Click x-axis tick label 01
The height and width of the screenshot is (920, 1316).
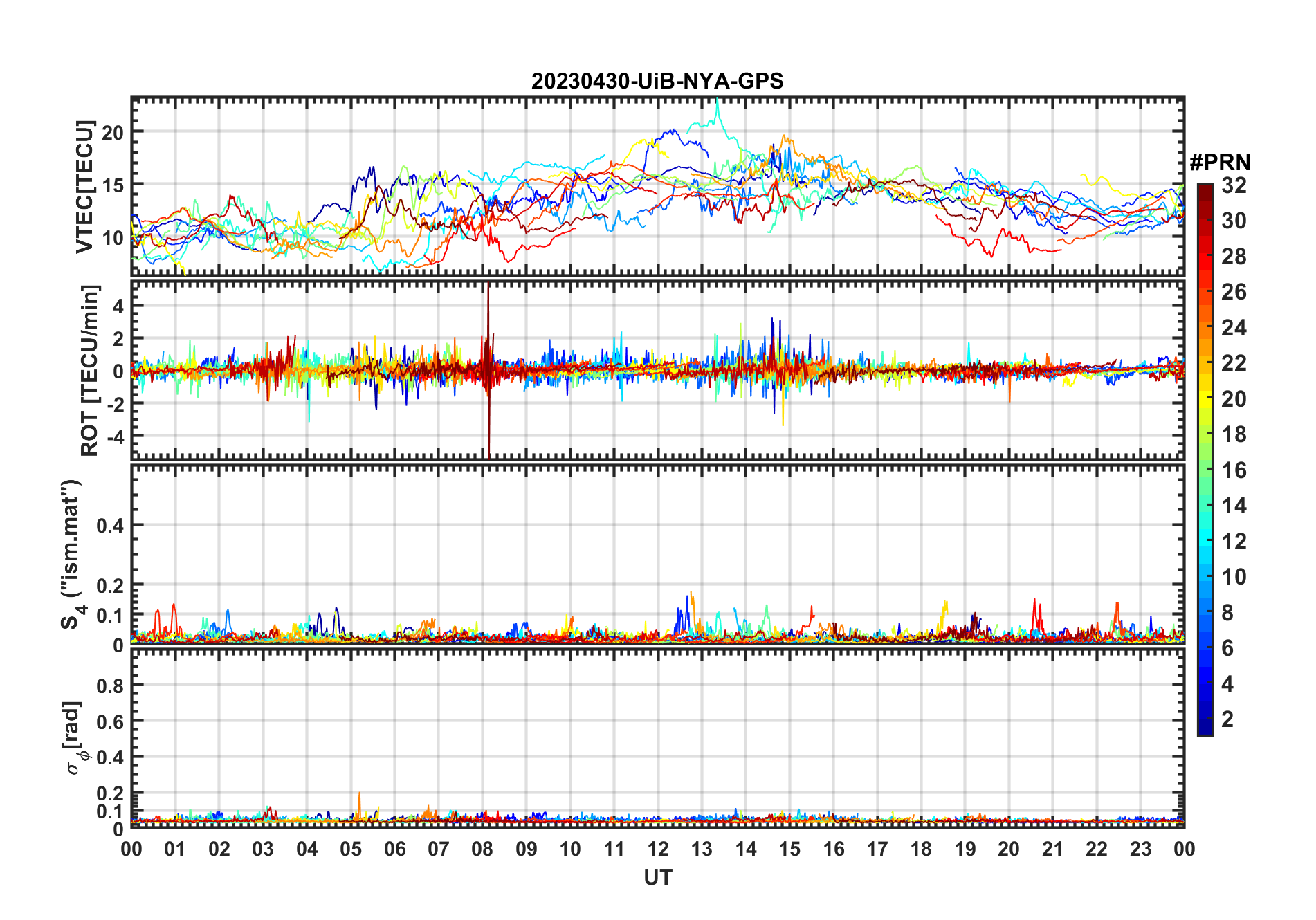click(x=175, y=849)
